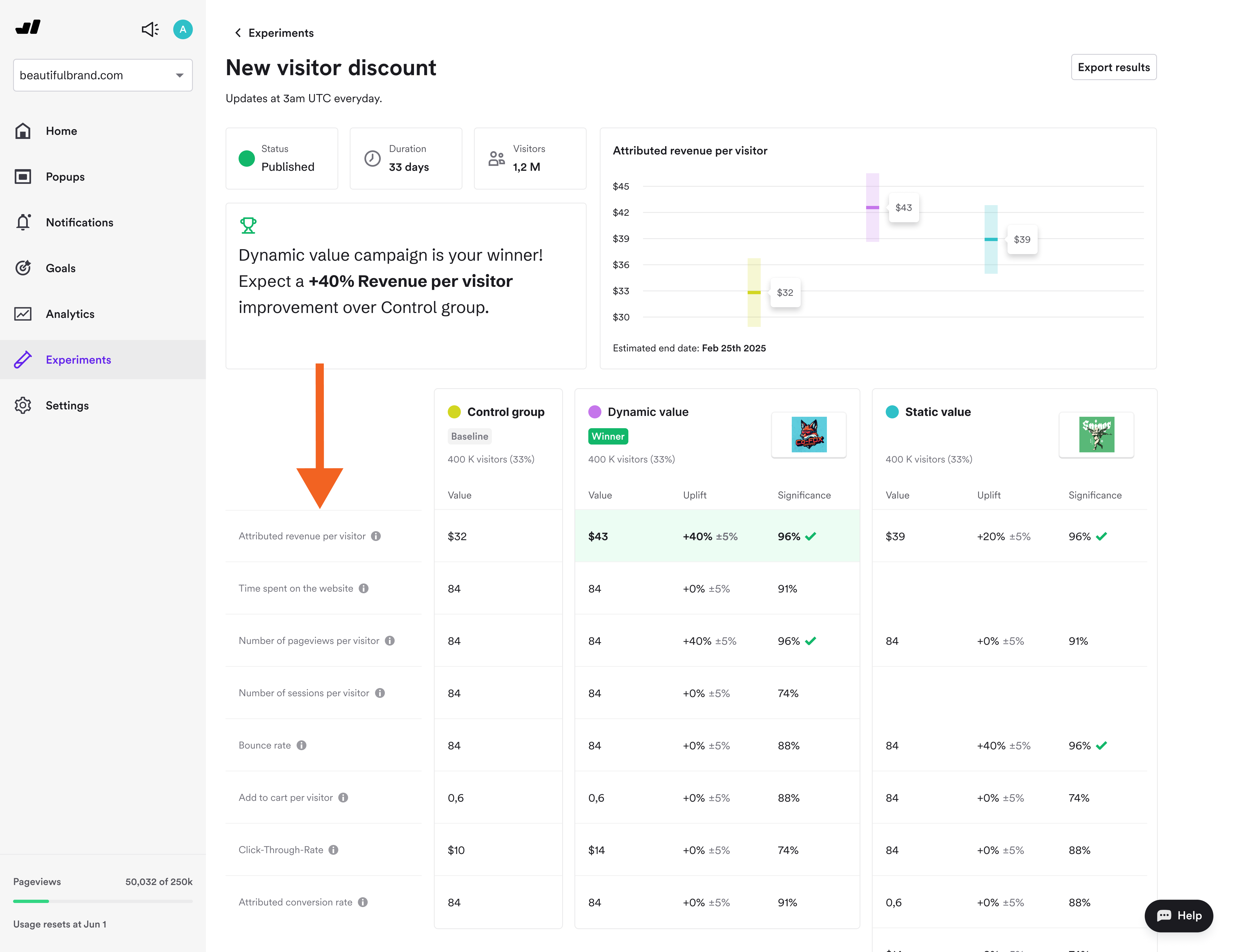Image resolution: width=1233 pixels, height=952 pixels.
Task: Click info icon beside Number of sessions per visitor
Action: 380,693
